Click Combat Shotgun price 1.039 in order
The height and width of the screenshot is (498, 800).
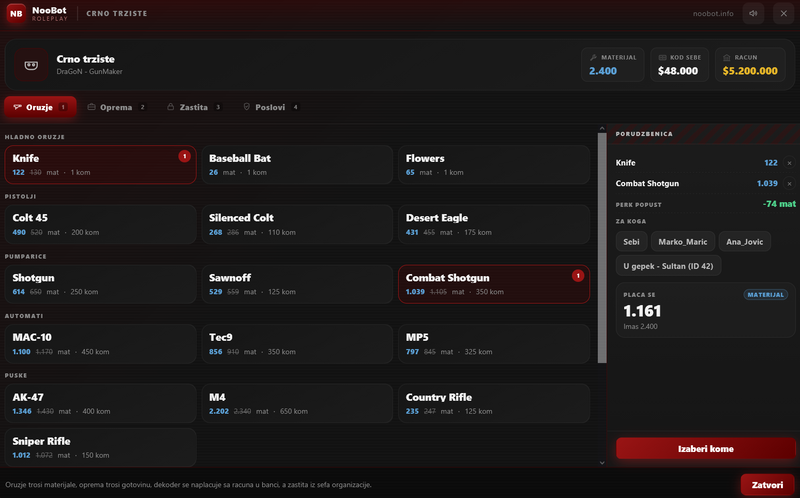pyautogui.click(x=767, y=184)
